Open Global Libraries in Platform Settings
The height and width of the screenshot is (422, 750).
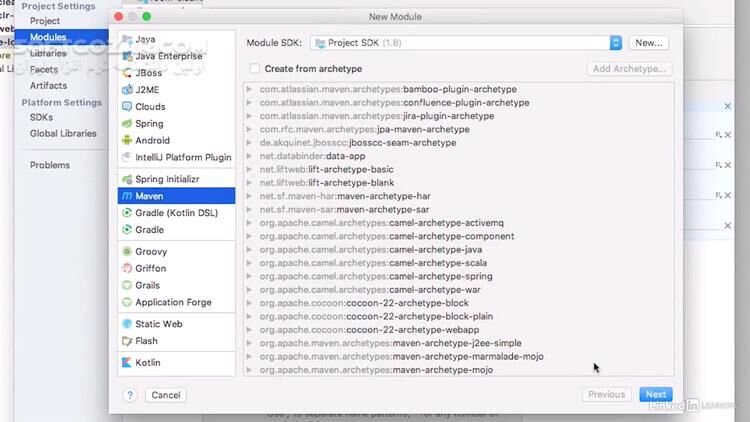63,133
